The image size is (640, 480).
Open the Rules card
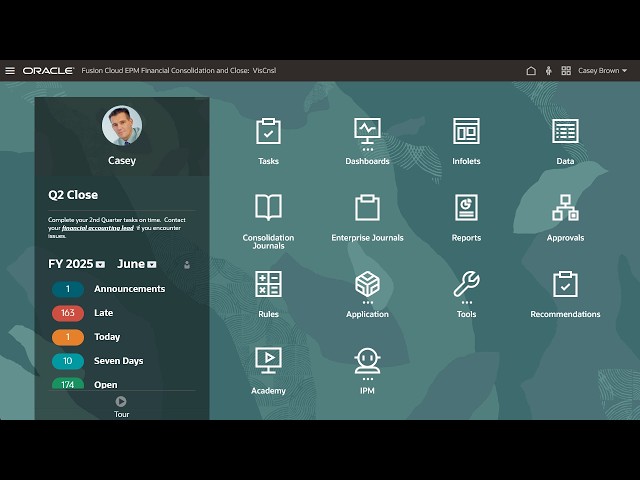[268, 294]
